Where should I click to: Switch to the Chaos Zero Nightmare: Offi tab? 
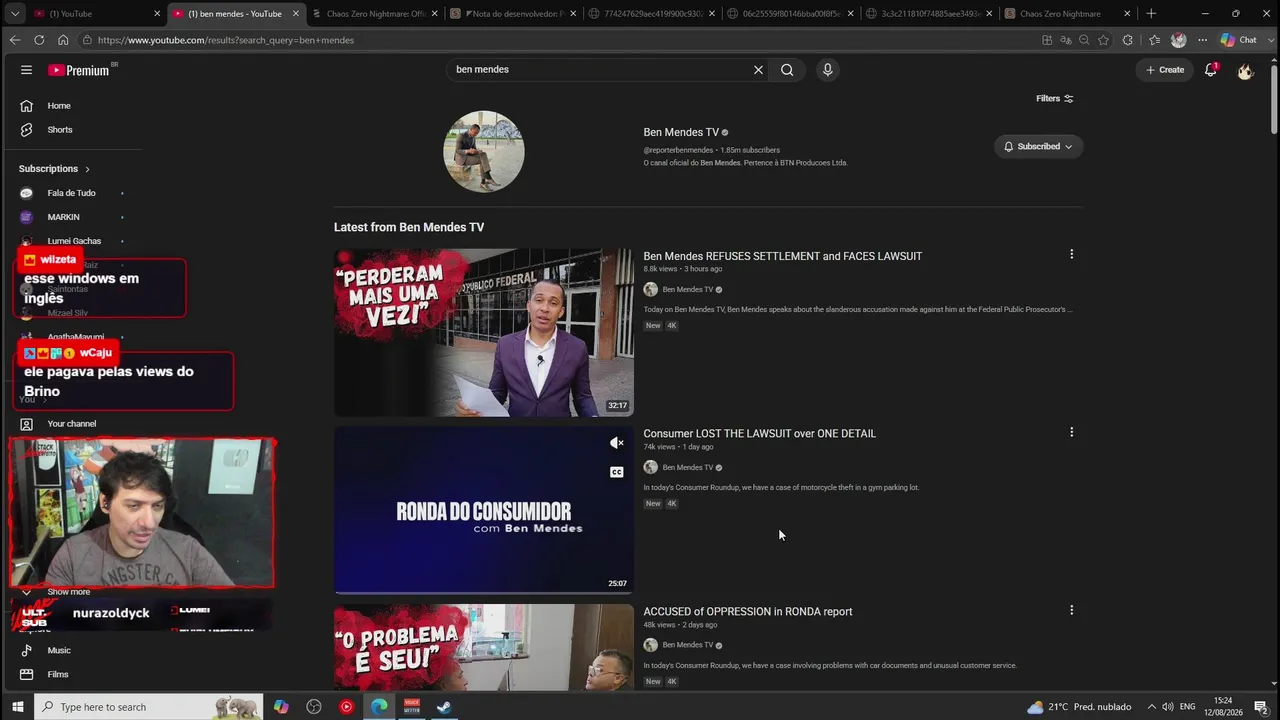click(x=375, y=14)
